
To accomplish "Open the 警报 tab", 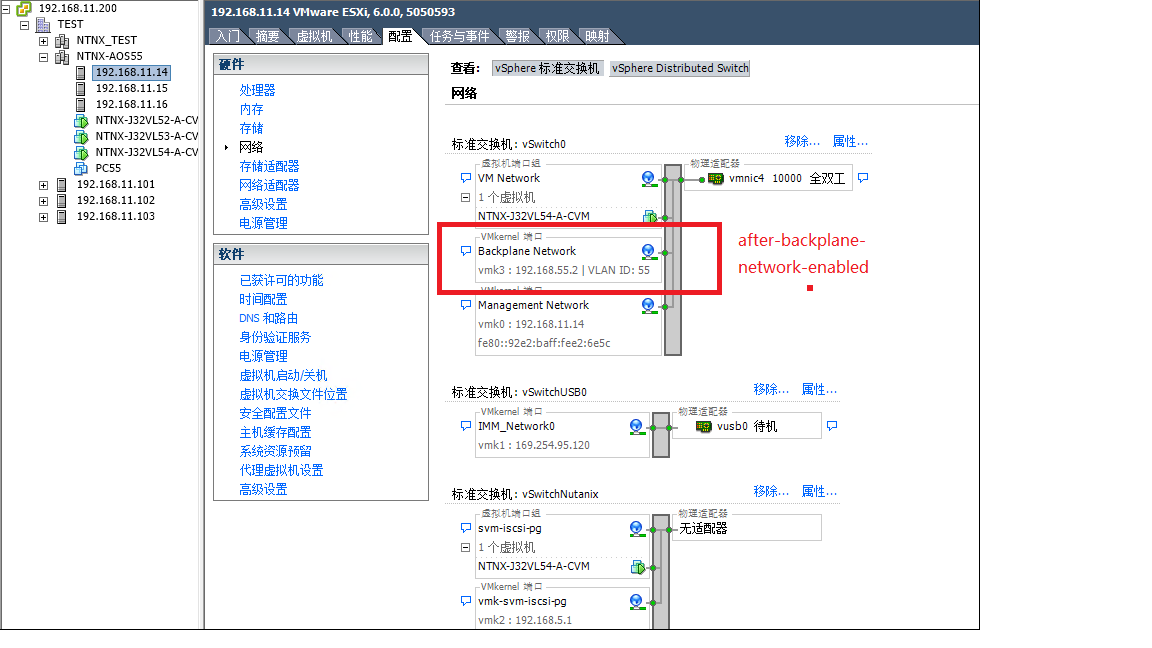I will tap(517, 36).
